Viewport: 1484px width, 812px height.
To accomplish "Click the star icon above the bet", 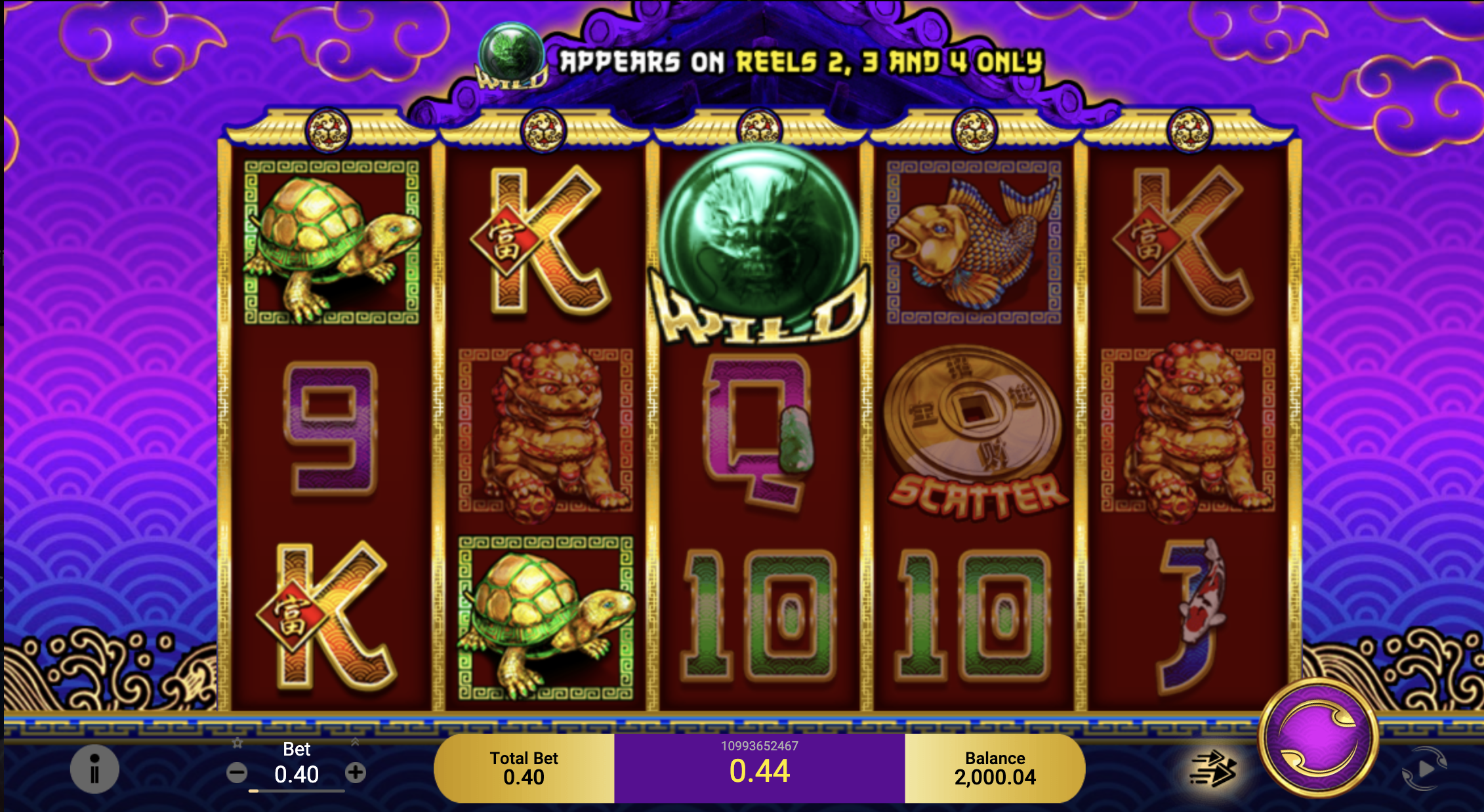I will point(237,743).
